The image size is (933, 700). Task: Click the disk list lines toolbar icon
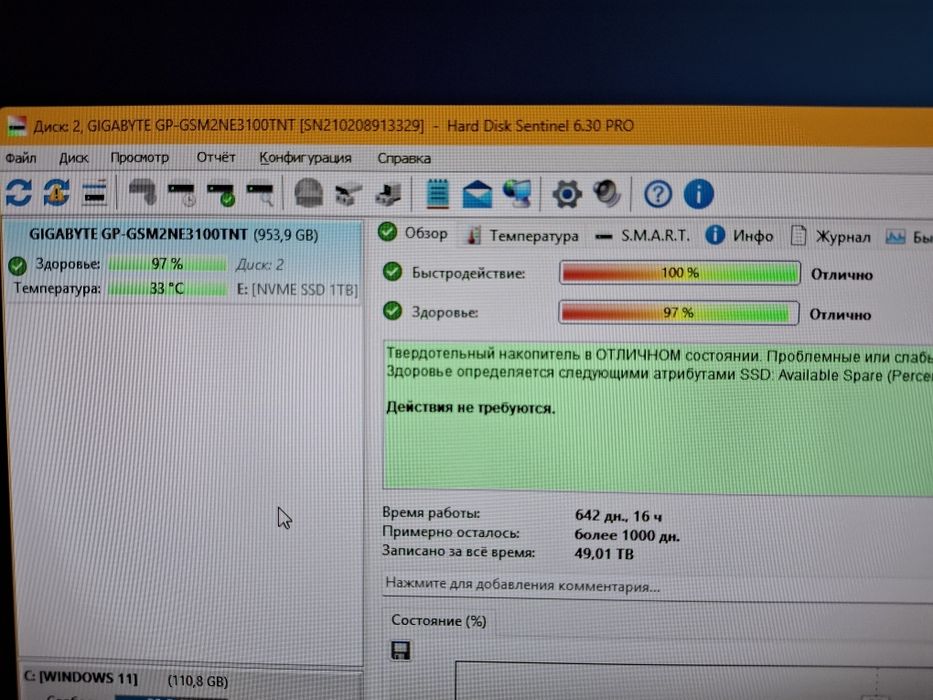click(94, 193)
